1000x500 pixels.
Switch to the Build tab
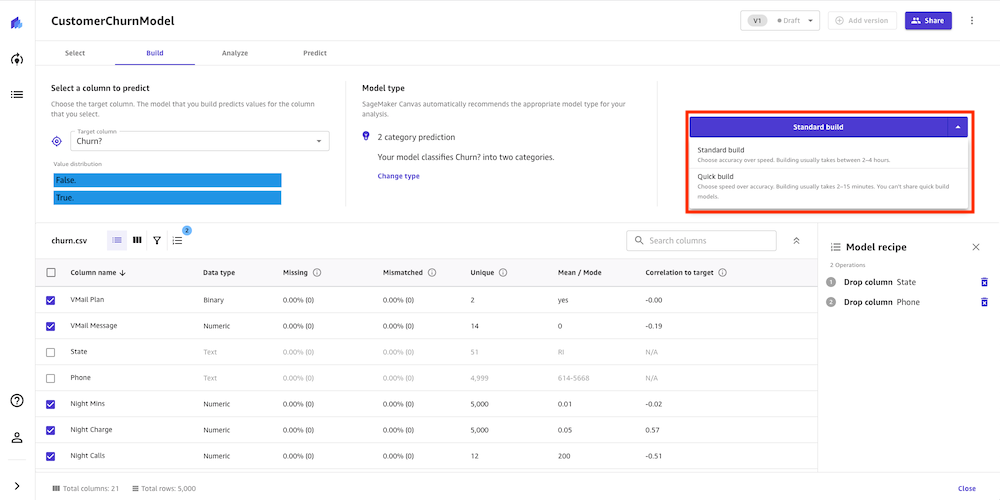155,53
